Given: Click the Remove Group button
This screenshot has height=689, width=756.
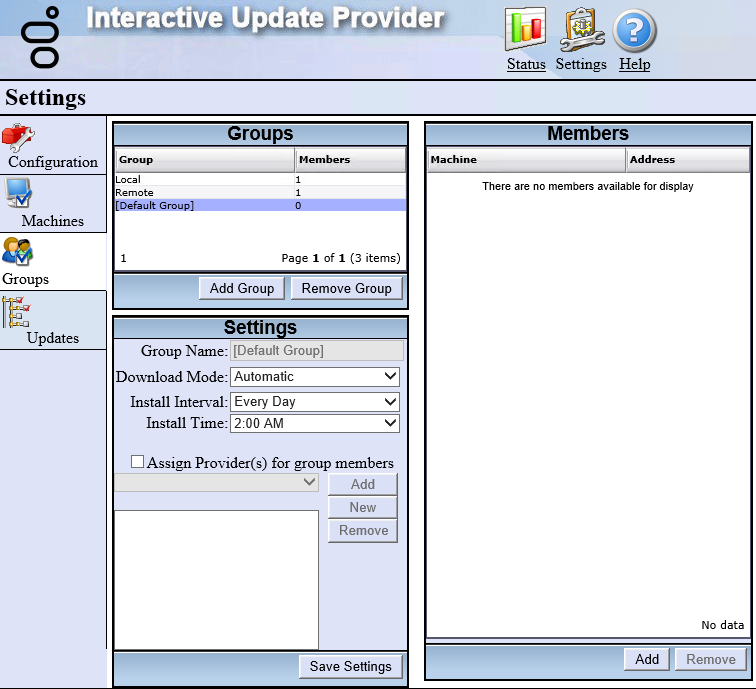Looking at the screenshot, I should coord(347,288).
